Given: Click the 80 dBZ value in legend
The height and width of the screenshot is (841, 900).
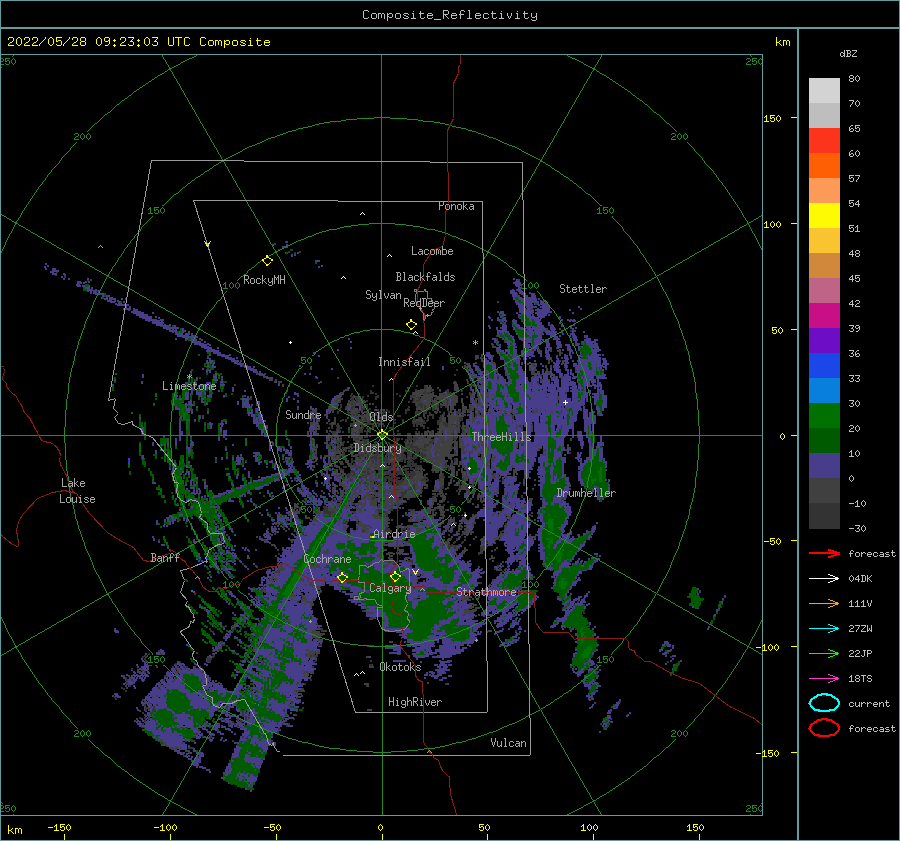Looking at the screenshot, I should 854,79.
